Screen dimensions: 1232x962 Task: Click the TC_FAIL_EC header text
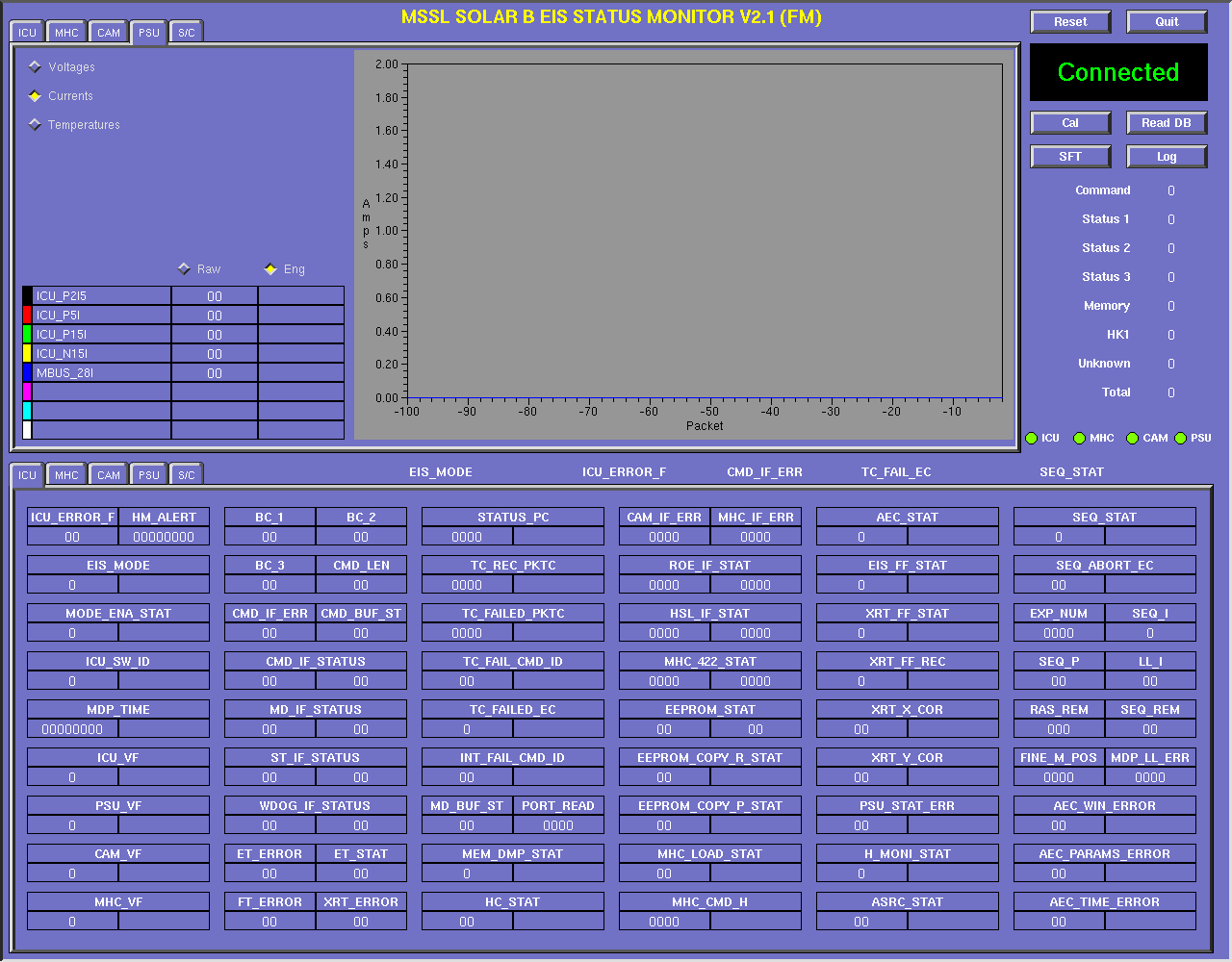[x=896, y=472]
